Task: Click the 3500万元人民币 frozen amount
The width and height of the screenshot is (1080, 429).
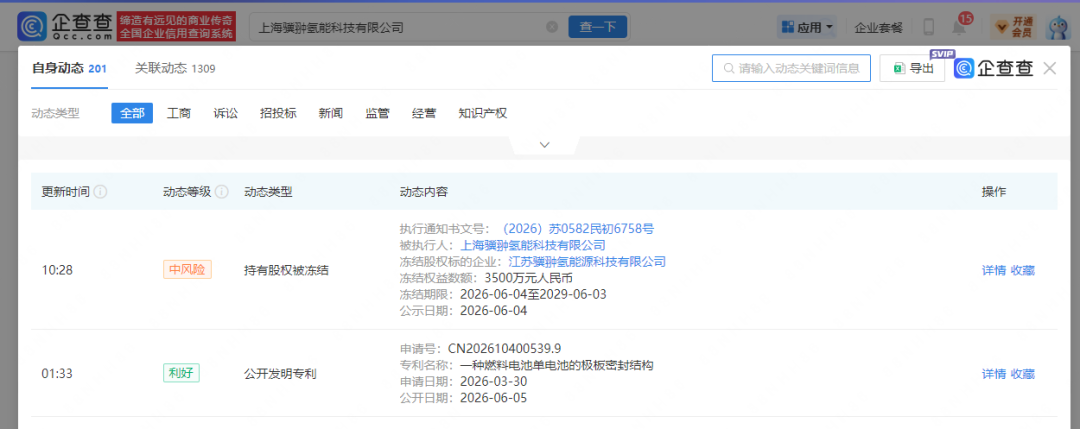Action: click(529, 278)
